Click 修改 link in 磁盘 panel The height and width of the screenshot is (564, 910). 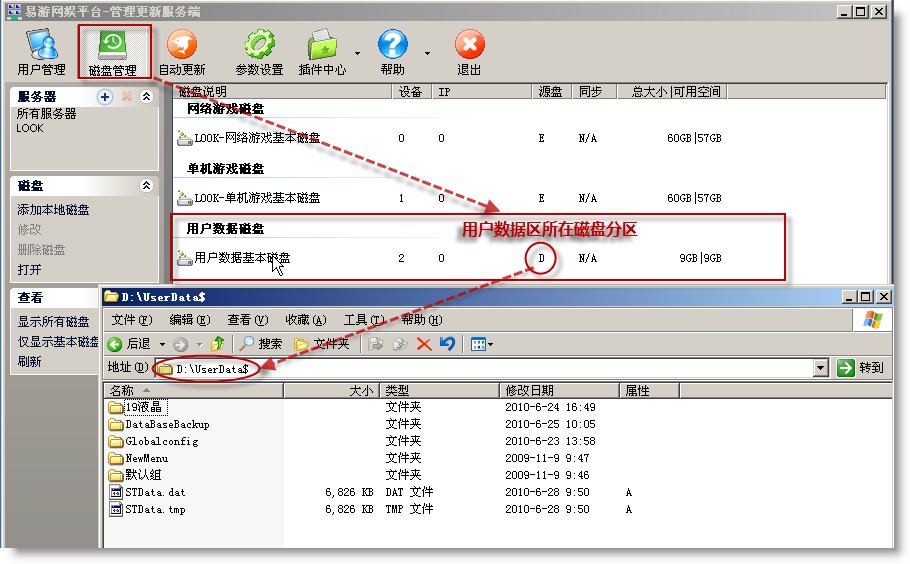[x=30, y=230]
